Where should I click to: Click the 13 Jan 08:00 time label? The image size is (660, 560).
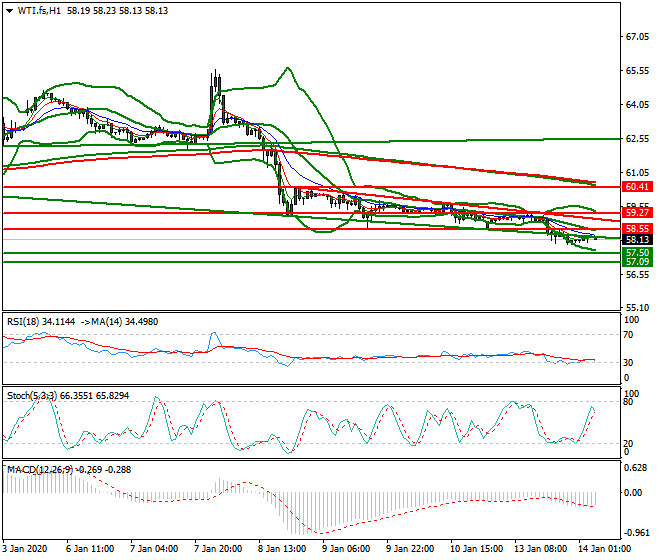click(x=540, y=549)
